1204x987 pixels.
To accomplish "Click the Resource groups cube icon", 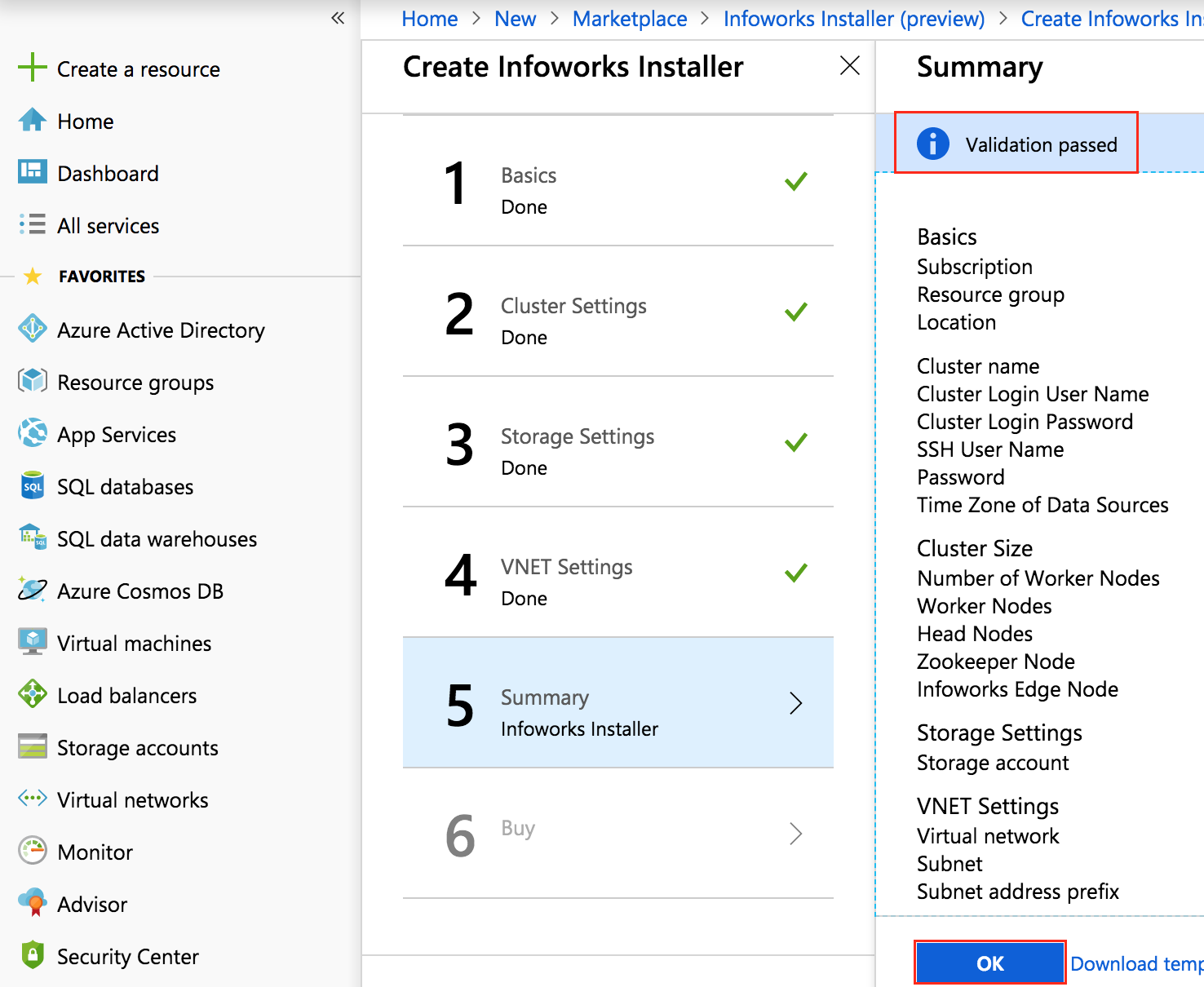I will click(33, 381).
